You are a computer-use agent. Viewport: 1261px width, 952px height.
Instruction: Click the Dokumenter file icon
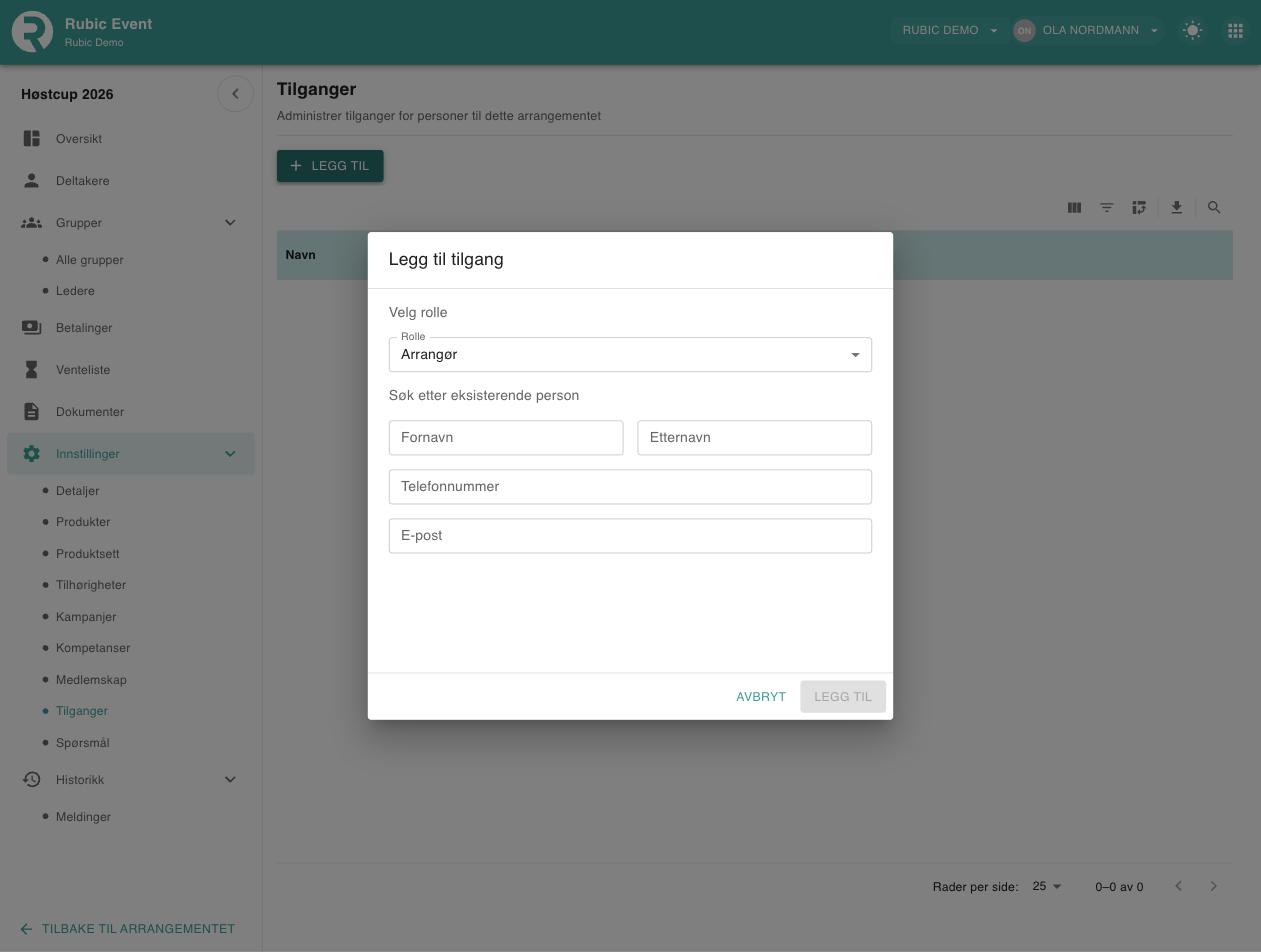point(32,412)
